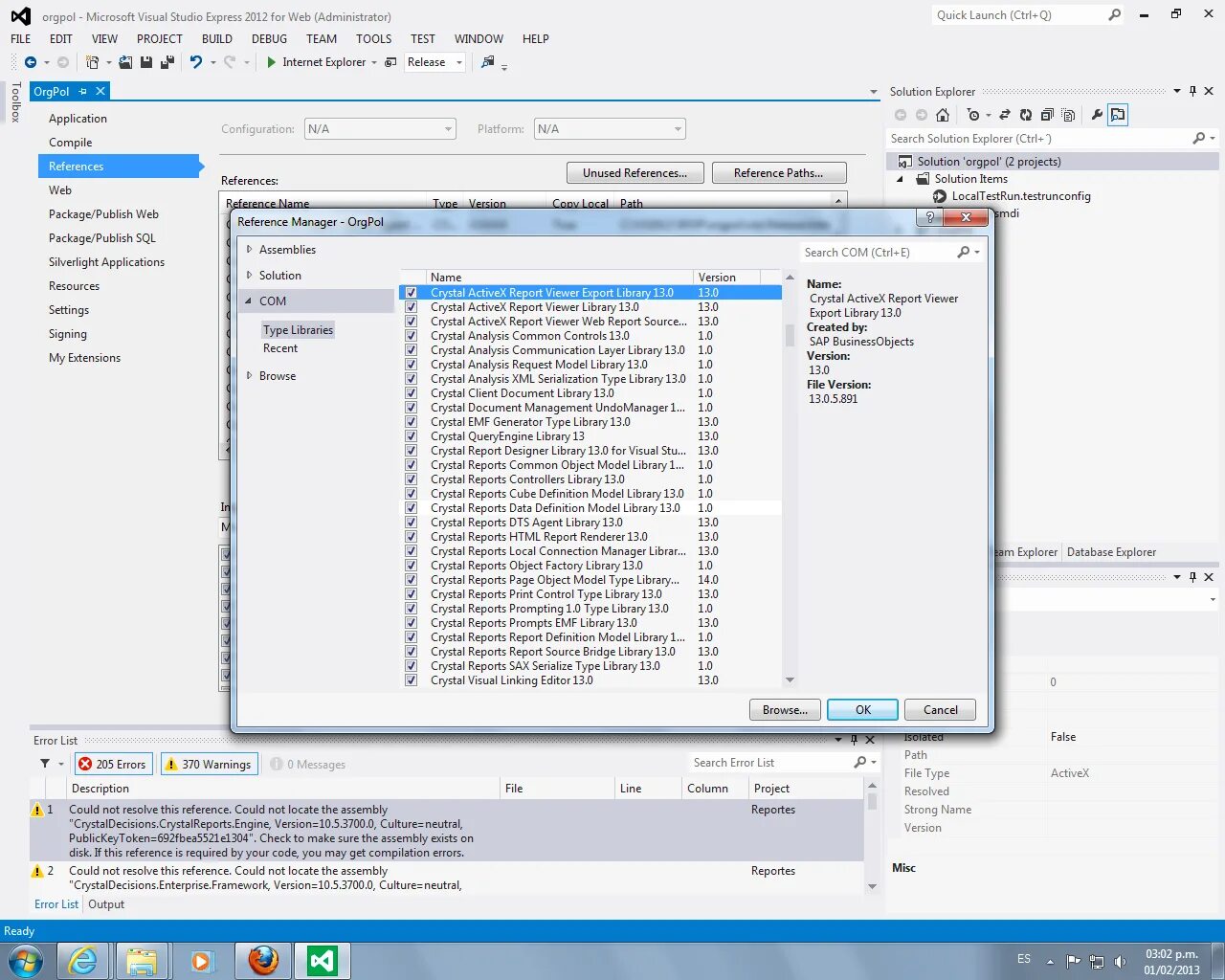
Task: Toggle the 205 Errors filter
Action: [112, 764]
